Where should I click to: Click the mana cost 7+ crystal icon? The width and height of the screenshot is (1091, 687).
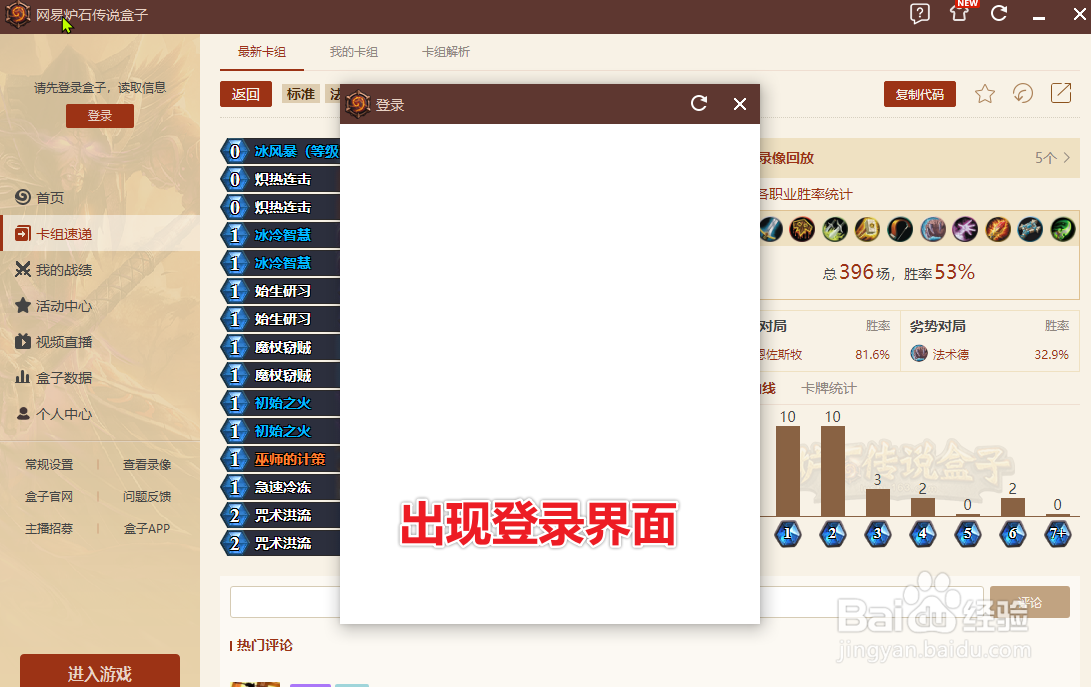tap(1058, 534)
